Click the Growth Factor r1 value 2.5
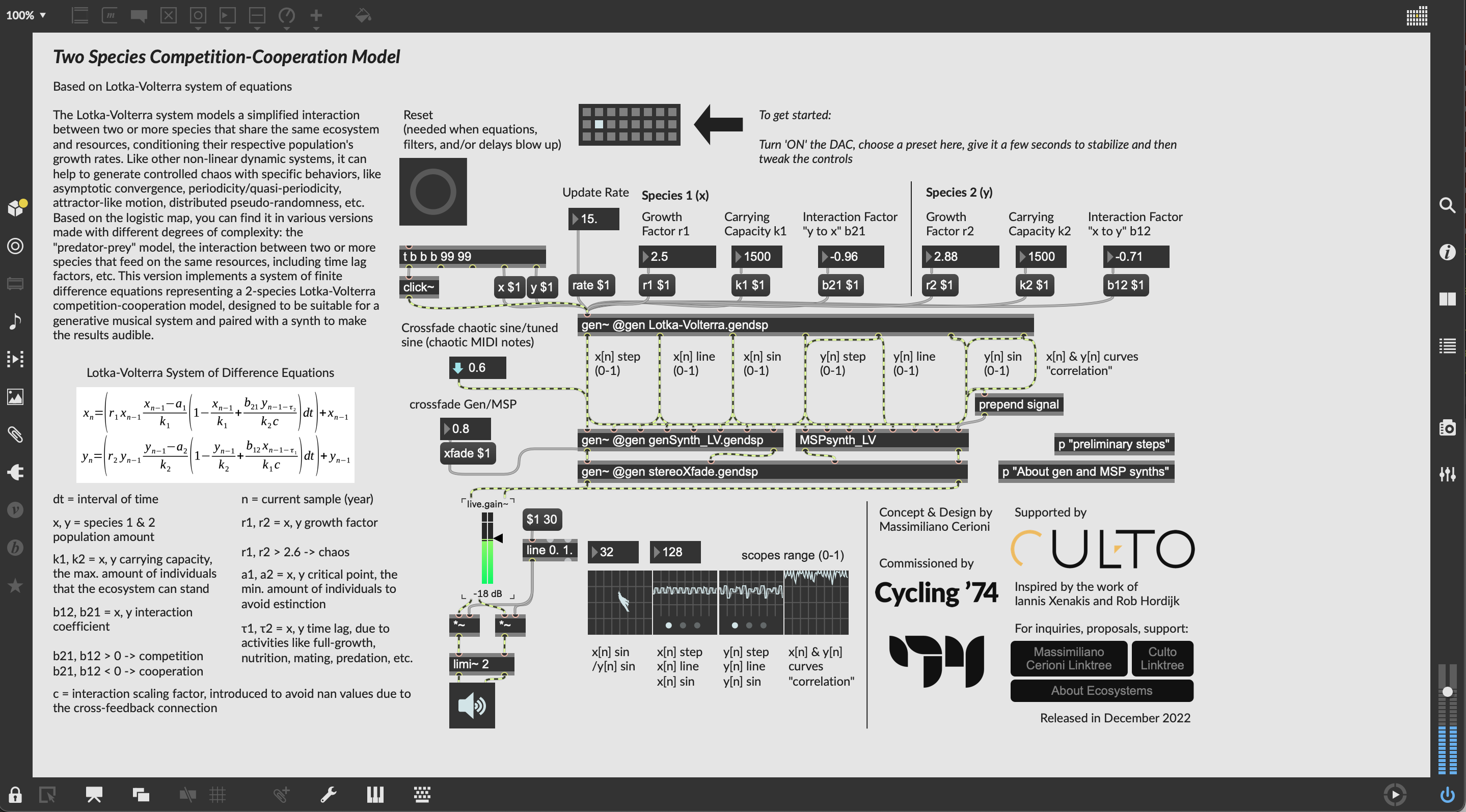The height and width of the screenshot is (812, 1466). [677, 257]
